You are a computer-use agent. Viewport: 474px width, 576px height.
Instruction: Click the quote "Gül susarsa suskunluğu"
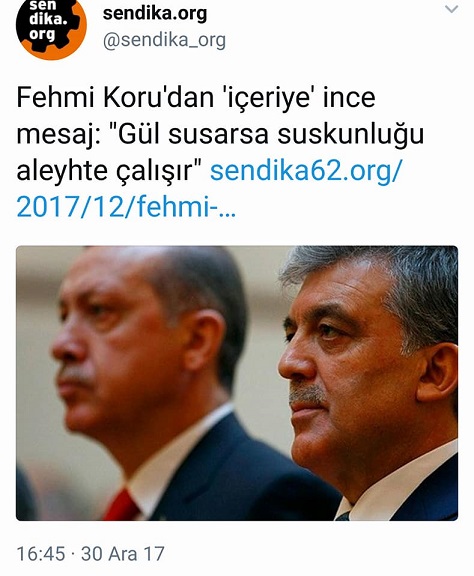pyautogui.click(x=270, y=134)
